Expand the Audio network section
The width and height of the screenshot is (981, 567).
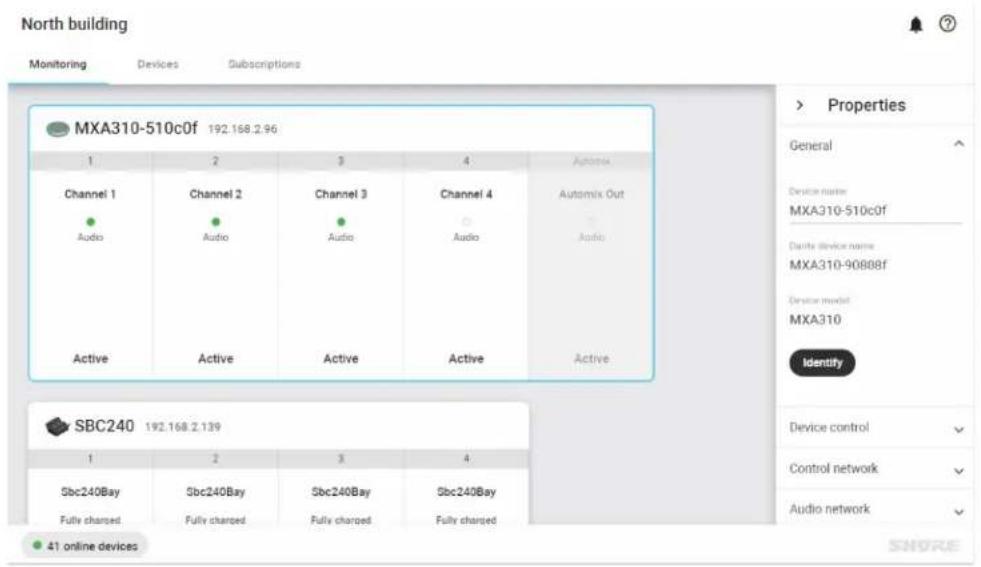click(875, 509)
